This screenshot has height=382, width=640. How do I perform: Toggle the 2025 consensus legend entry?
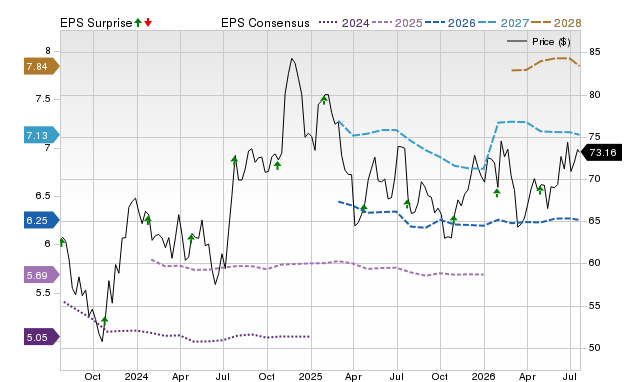(397, 23)
